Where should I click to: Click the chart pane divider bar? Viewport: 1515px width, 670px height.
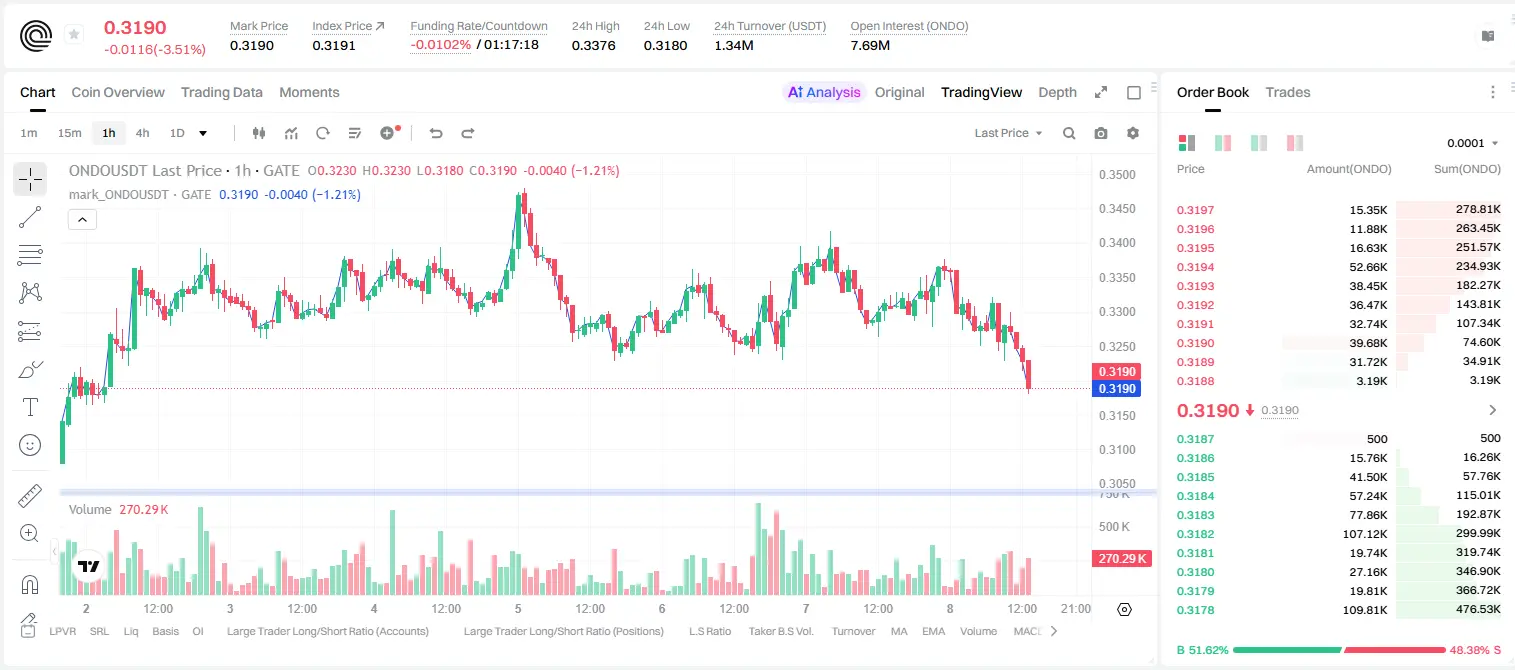click(608, 492)
